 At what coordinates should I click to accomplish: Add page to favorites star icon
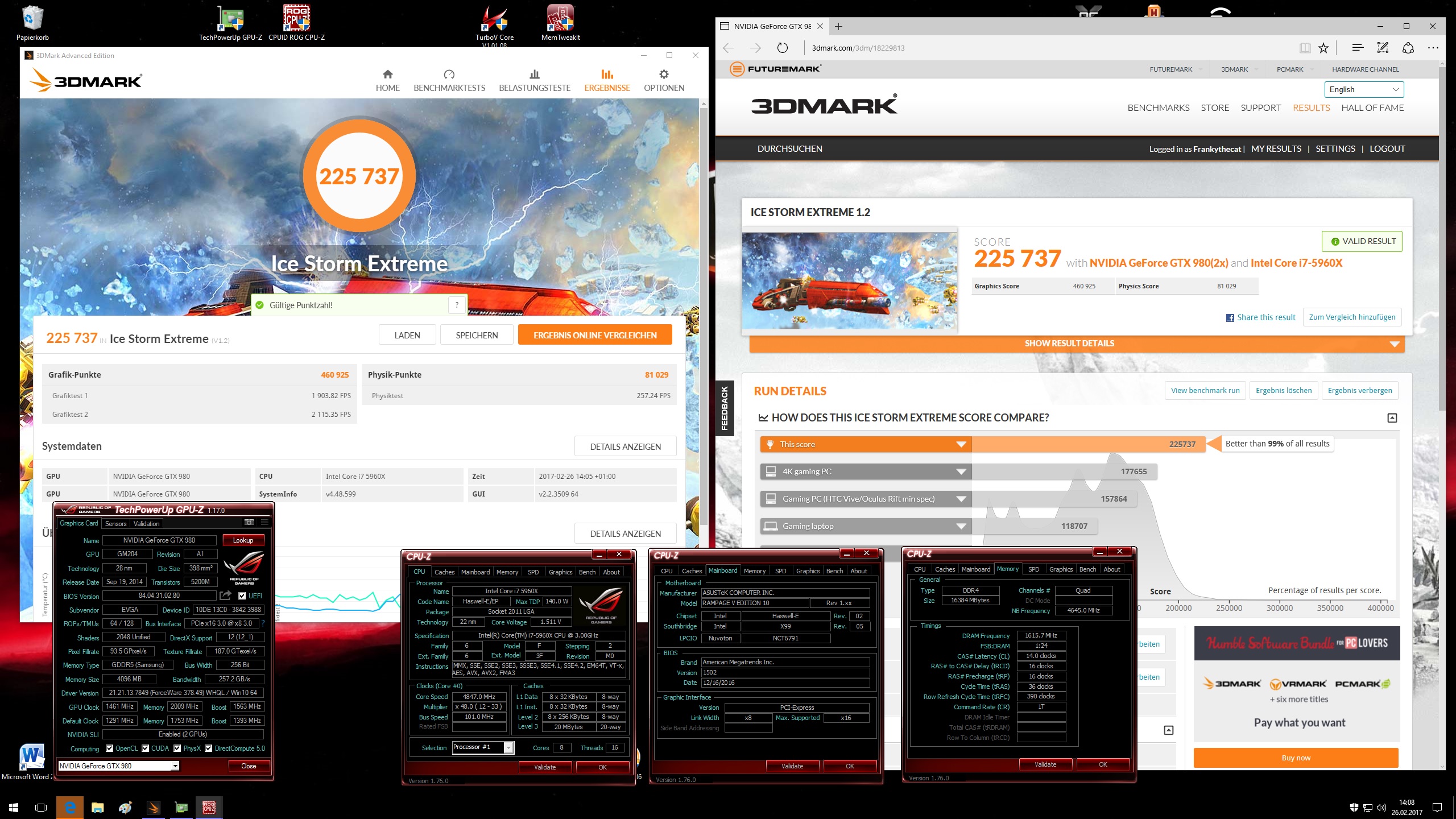(1323, 48)
